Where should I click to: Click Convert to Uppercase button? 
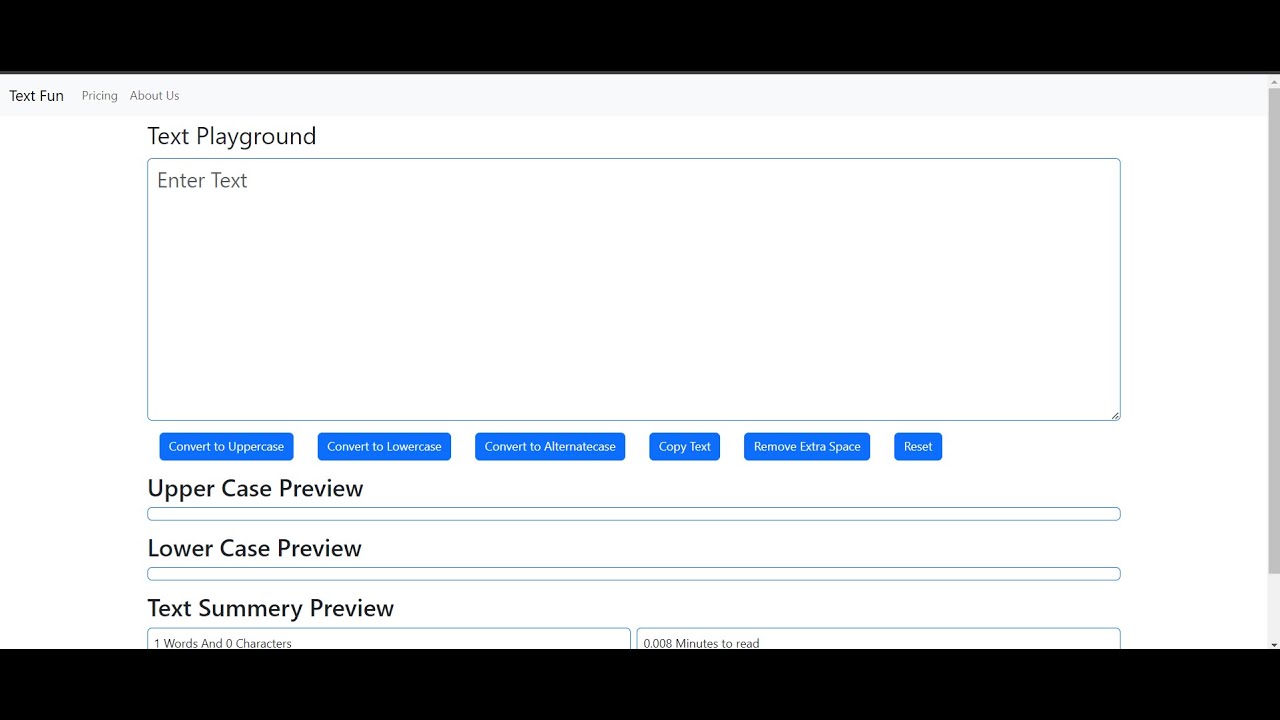coord(226,447)
